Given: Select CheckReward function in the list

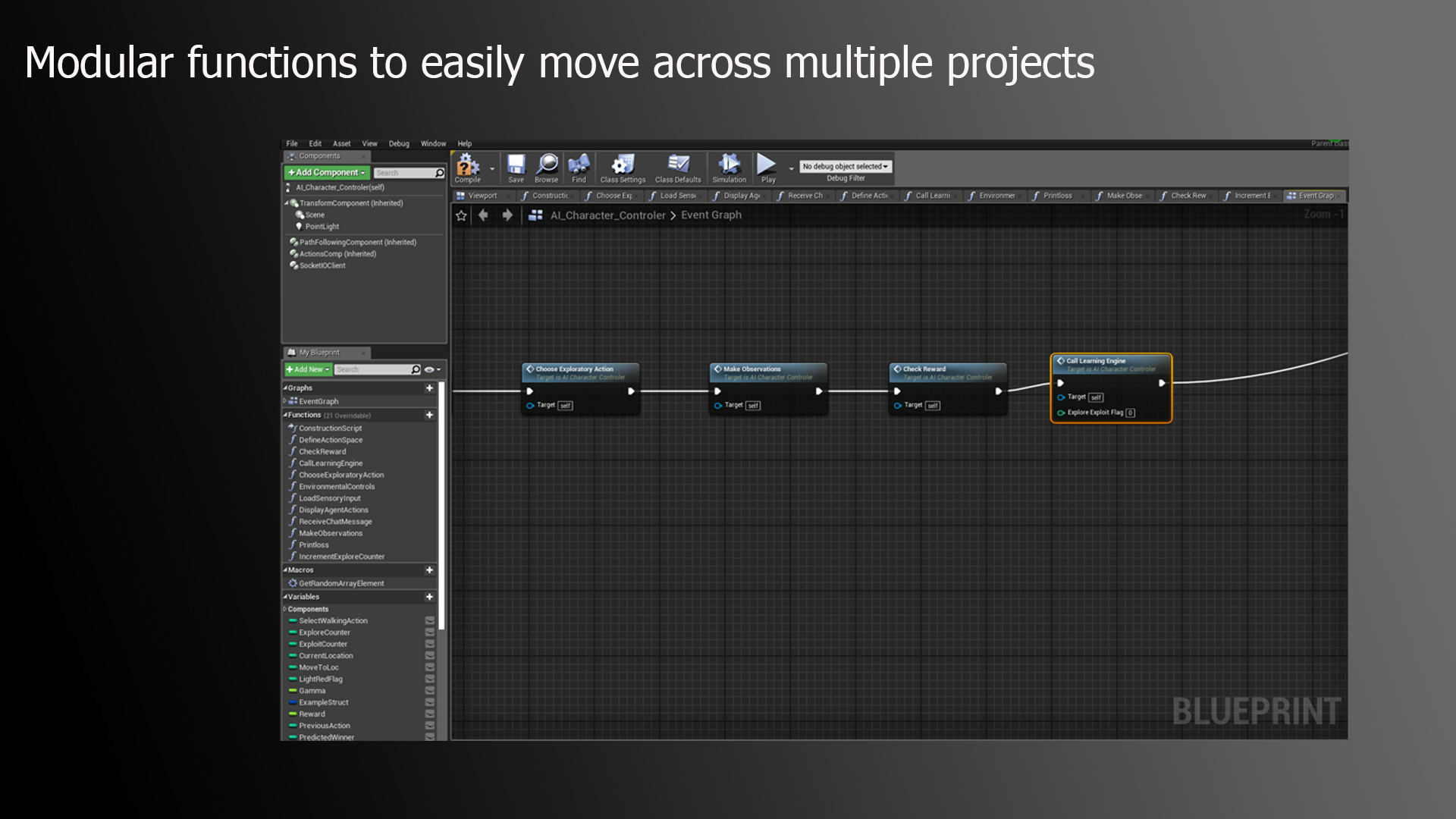Looking at the screenshot, I should tap(322, 452).
